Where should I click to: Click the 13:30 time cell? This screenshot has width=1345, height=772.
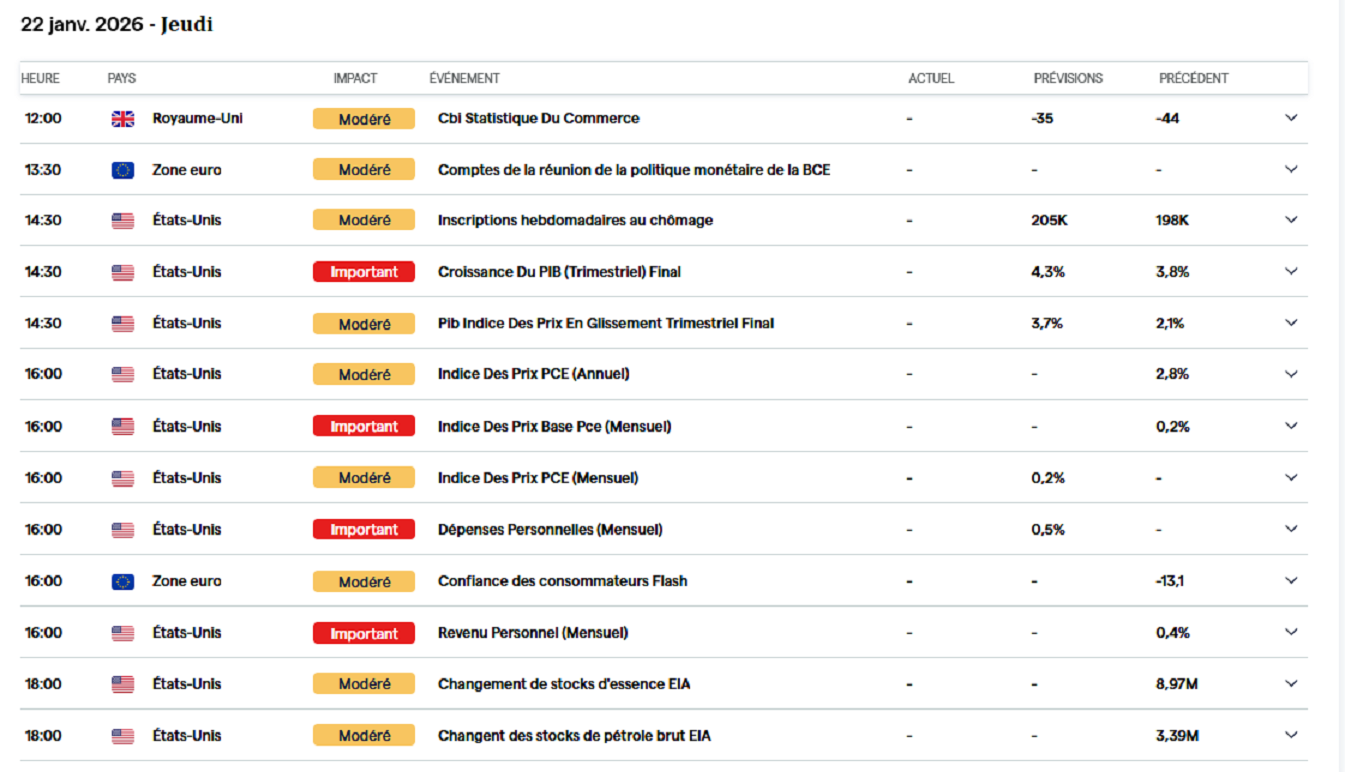(x=43, y=170)
